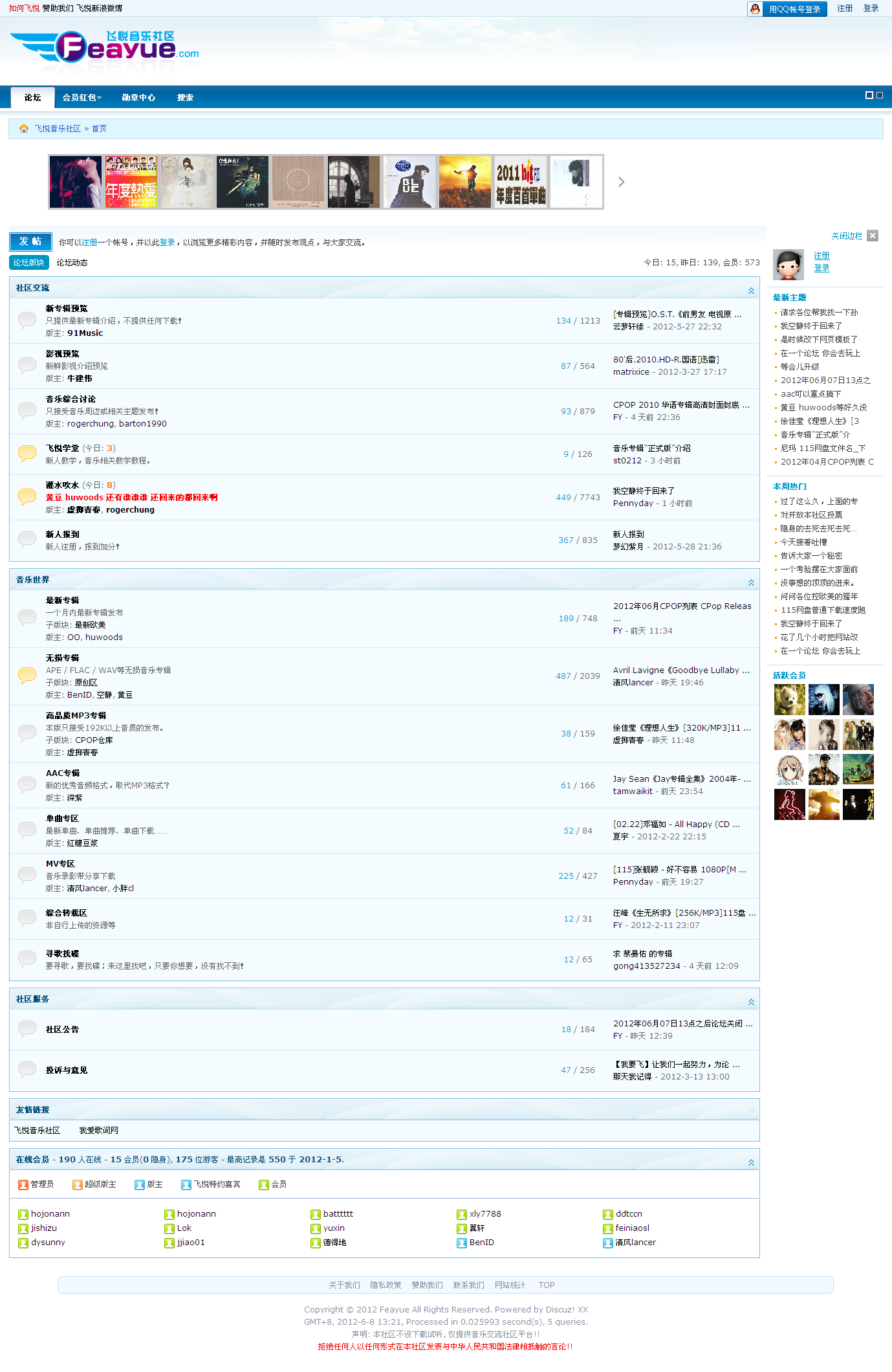The image size is (892, 1372).
Task: Click the 无损专辑 forum bubble icon
Action: point(27,675)
